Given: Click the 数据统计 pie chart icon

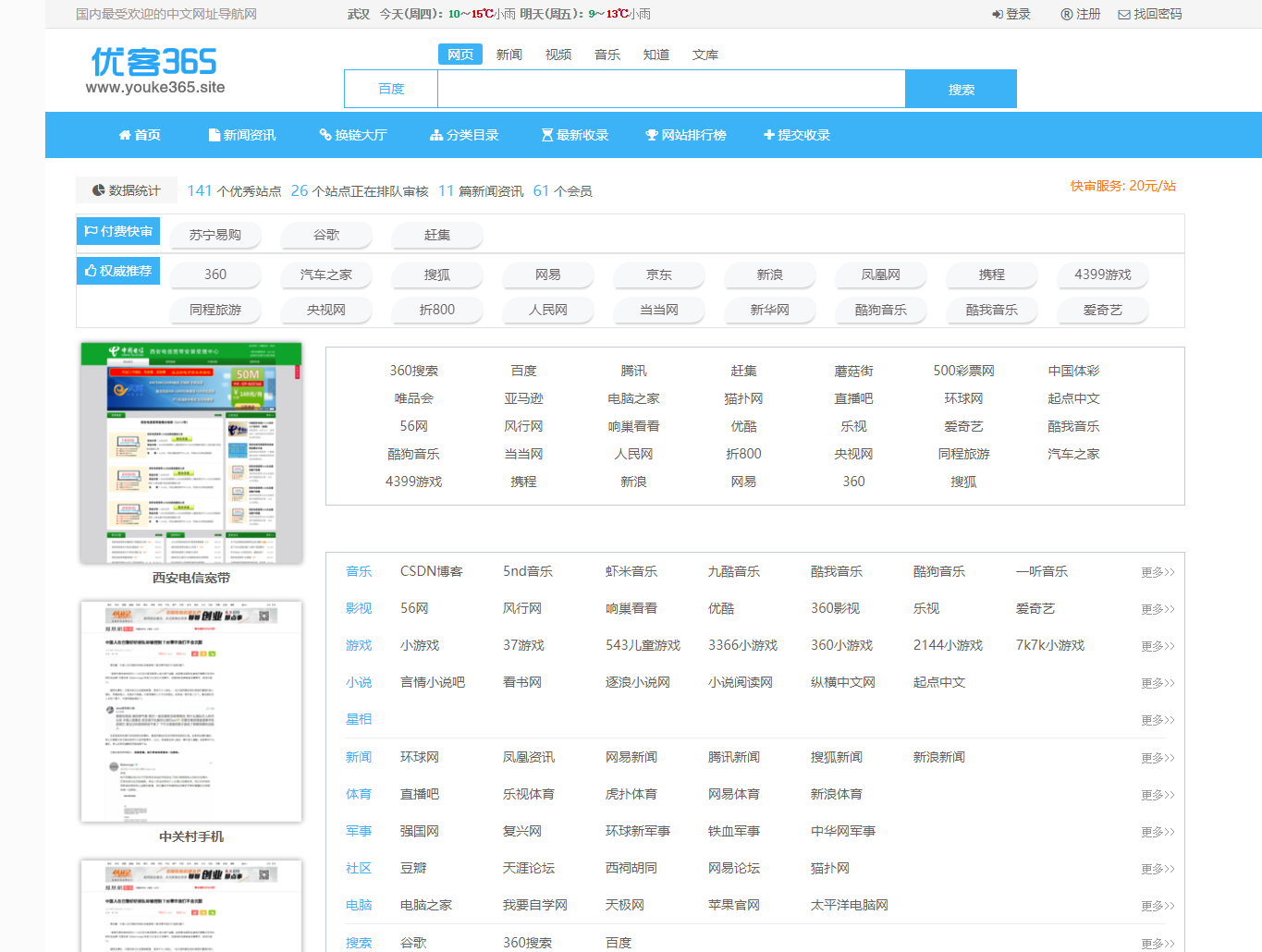Looking at the screenshot, I should coord(99,190).
